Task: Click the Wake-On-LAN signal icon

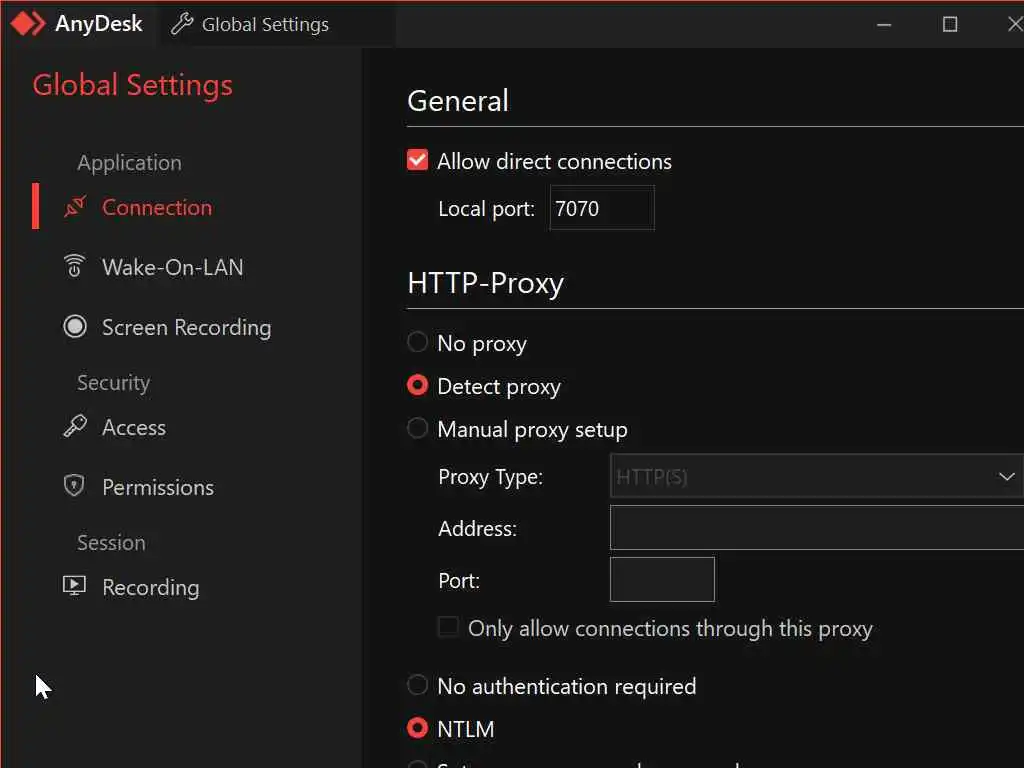Action: coord(75,267)
